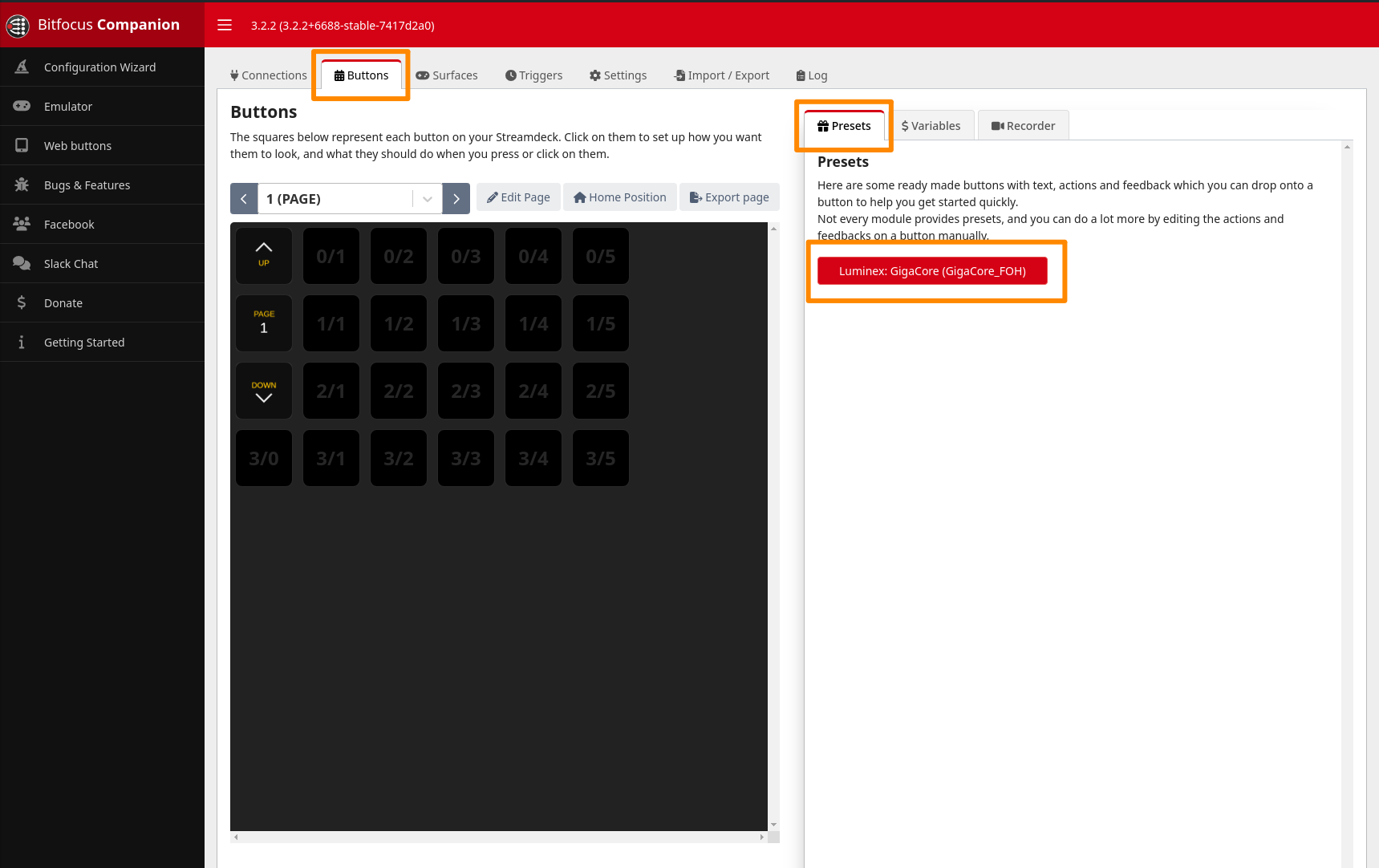Click the Home Position button
This screenshot has width=1379, height=868.
point(619,197)
